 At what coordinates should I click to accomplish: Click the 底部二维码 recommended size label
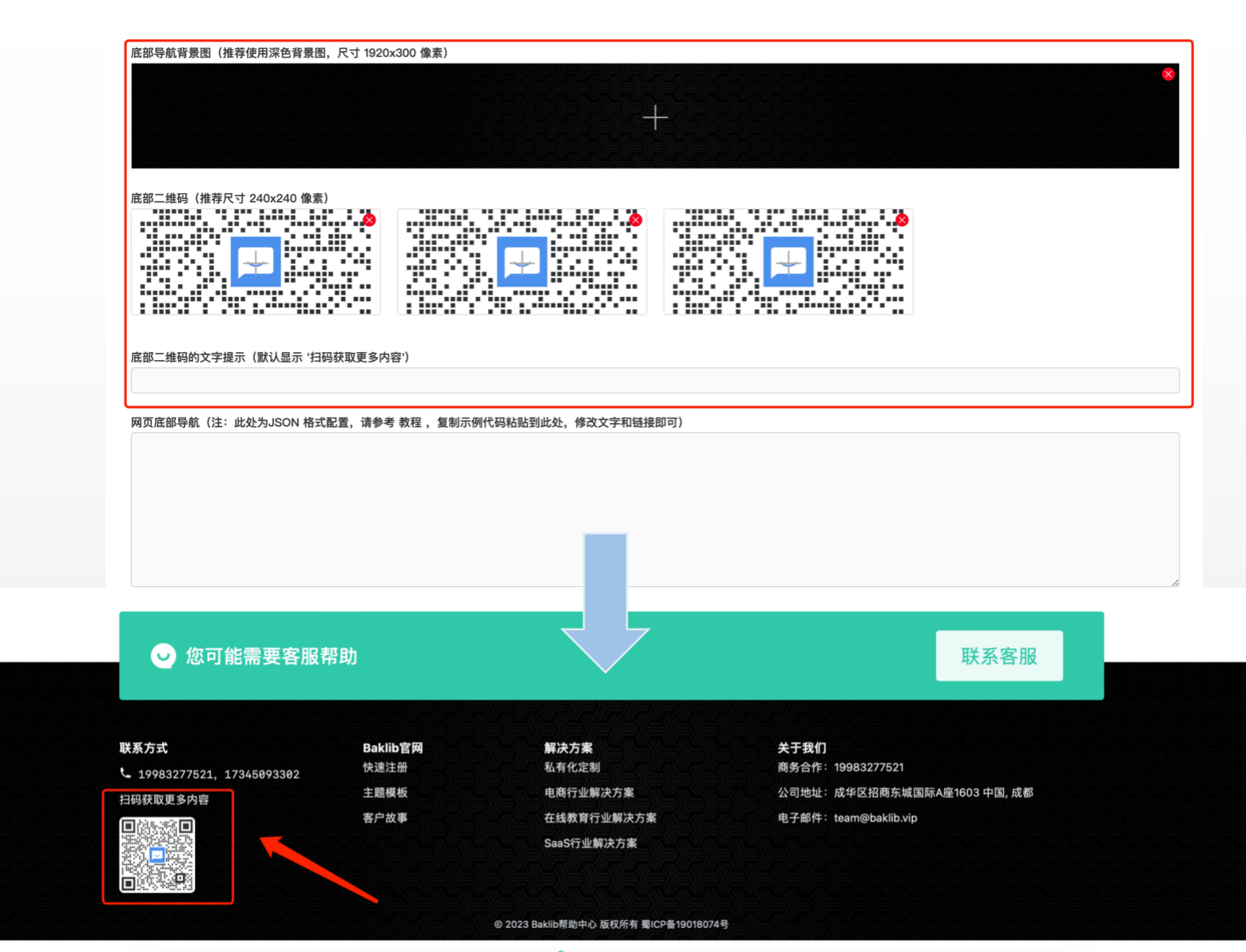[x=230, y=198]
